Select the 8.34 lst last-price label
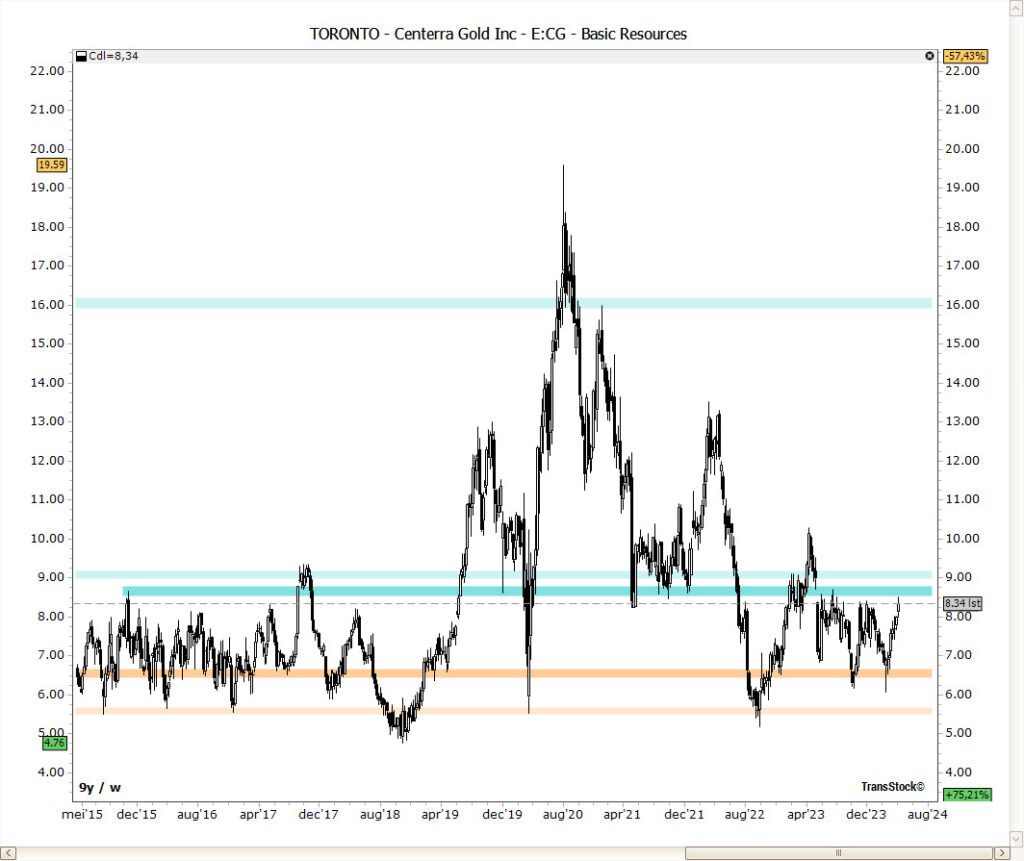 click(x=960, y=603)
